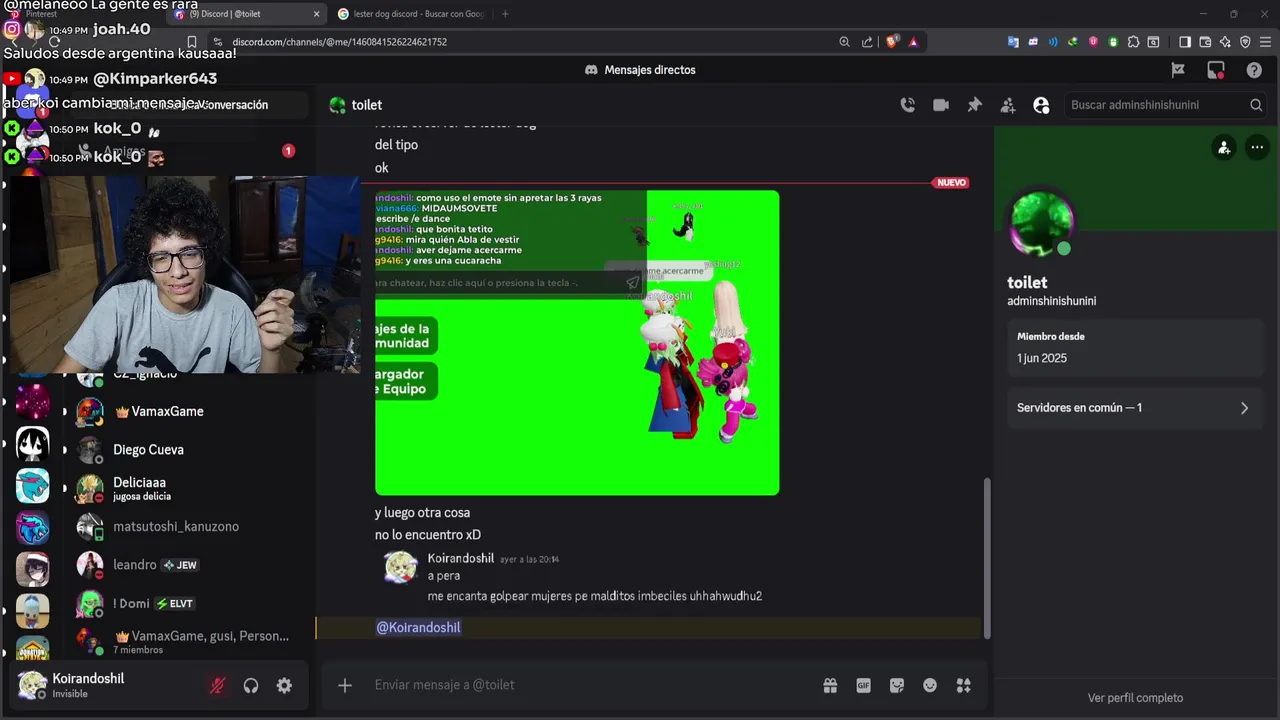The height and width of the screenshot is (720, 1280).
Task: Open browser hamburger main menu
Action: pos(1265,42)
